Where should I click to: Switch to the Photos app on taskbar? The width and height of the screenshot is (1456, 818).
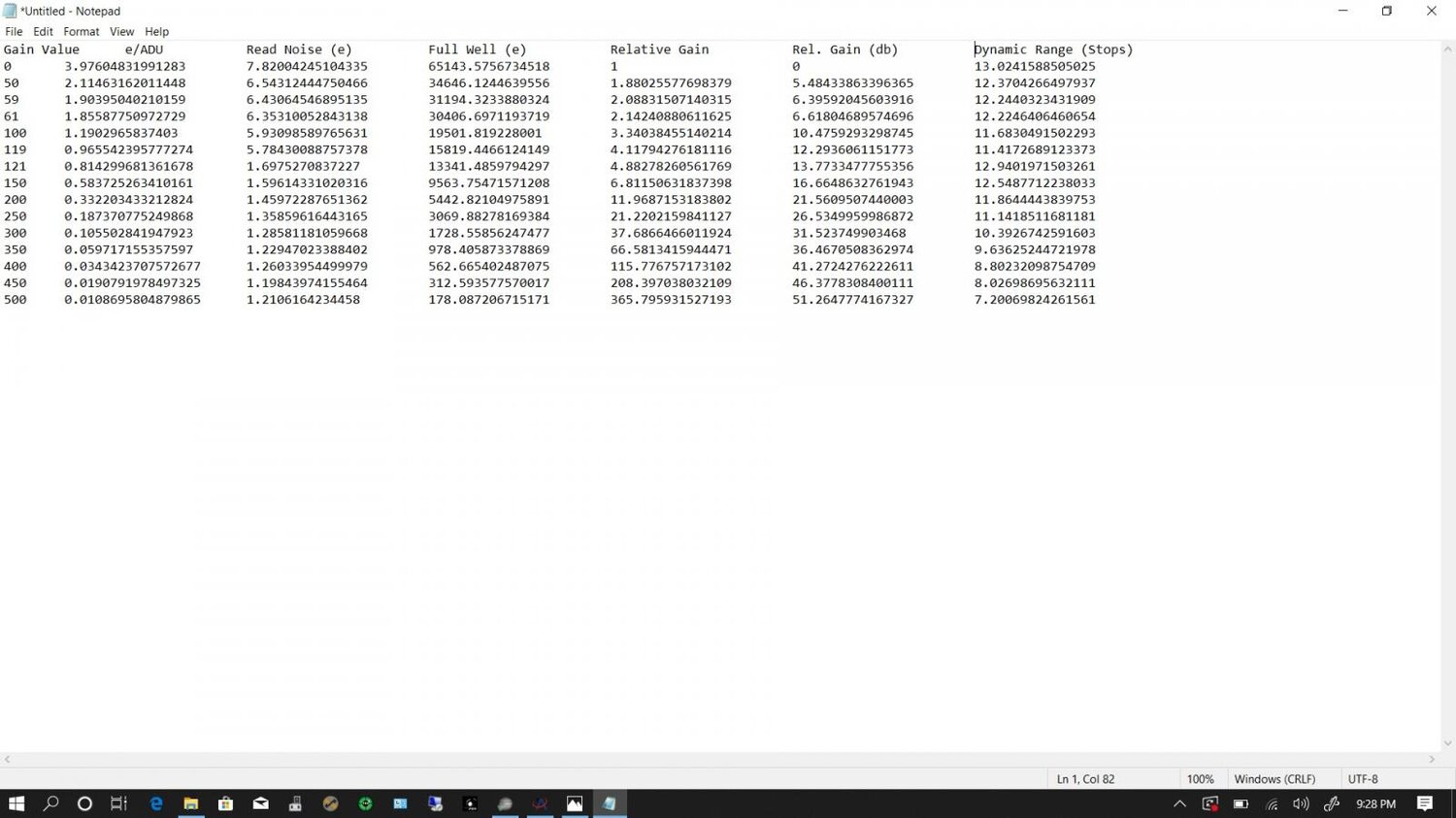tap(575, 803)
